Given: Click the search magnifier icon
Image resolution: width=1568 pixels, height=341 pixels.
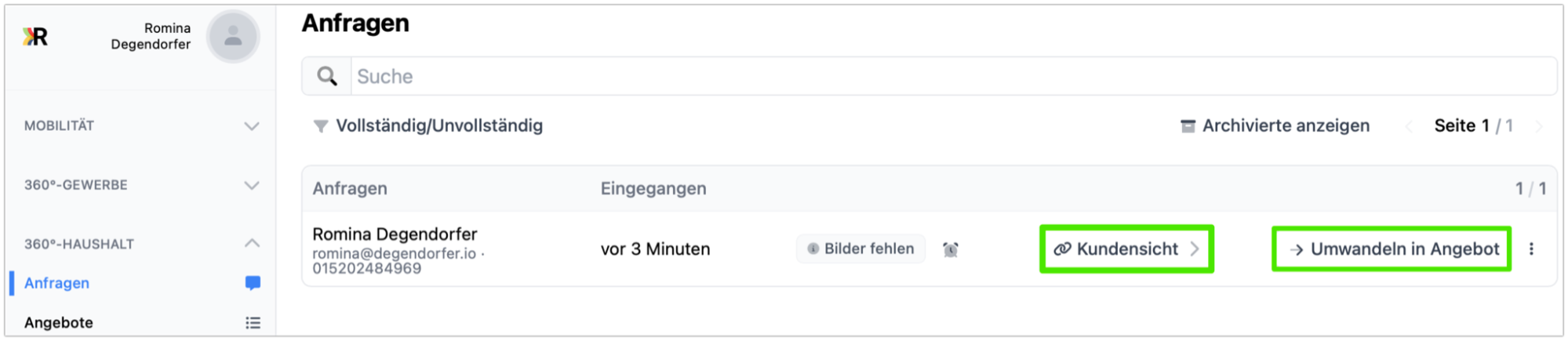Looking at the screenshot, I should 327,76.
